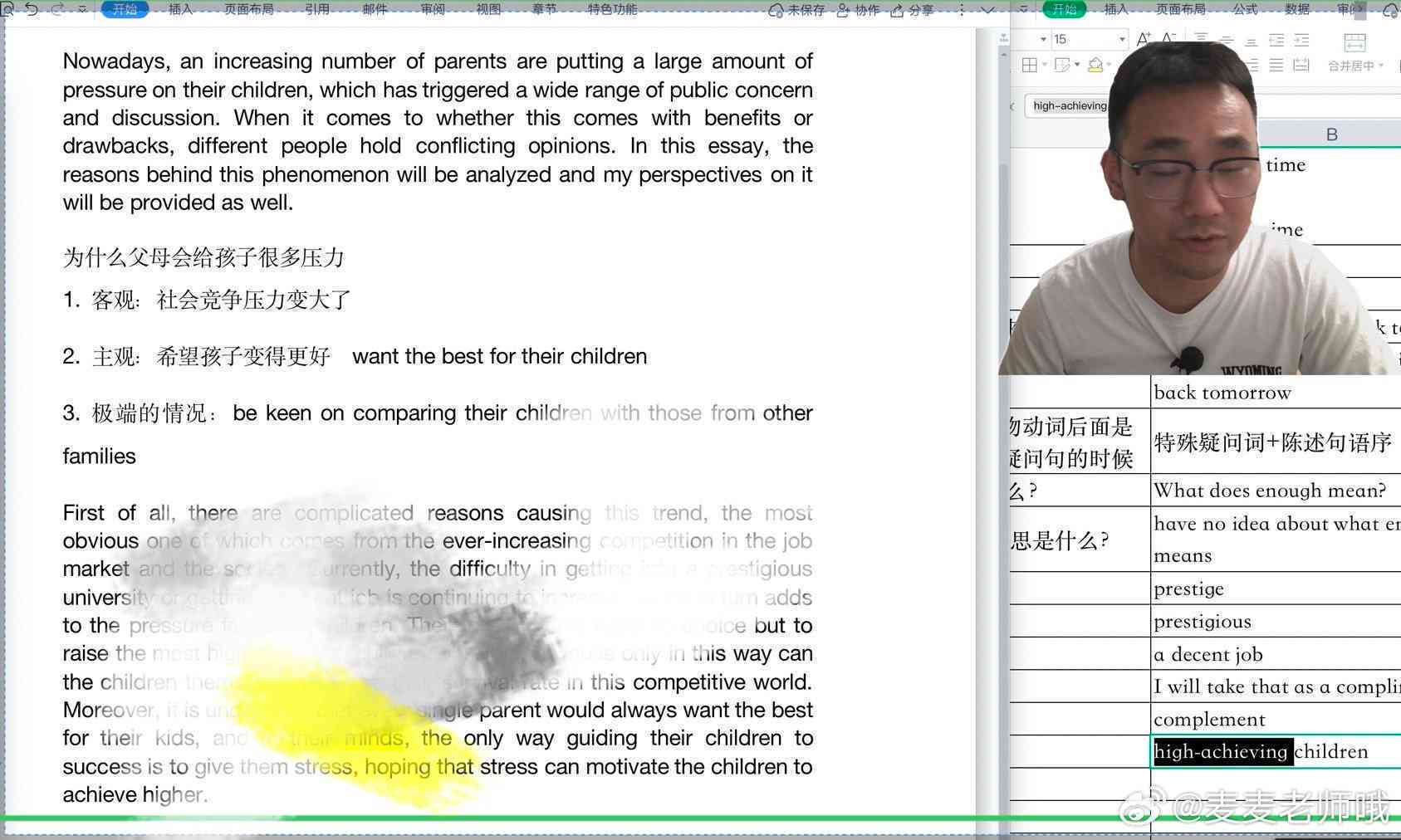Open the 公式 tab in the spreadsheet
Viewport: 1401px width, 840px height.
1245,9
